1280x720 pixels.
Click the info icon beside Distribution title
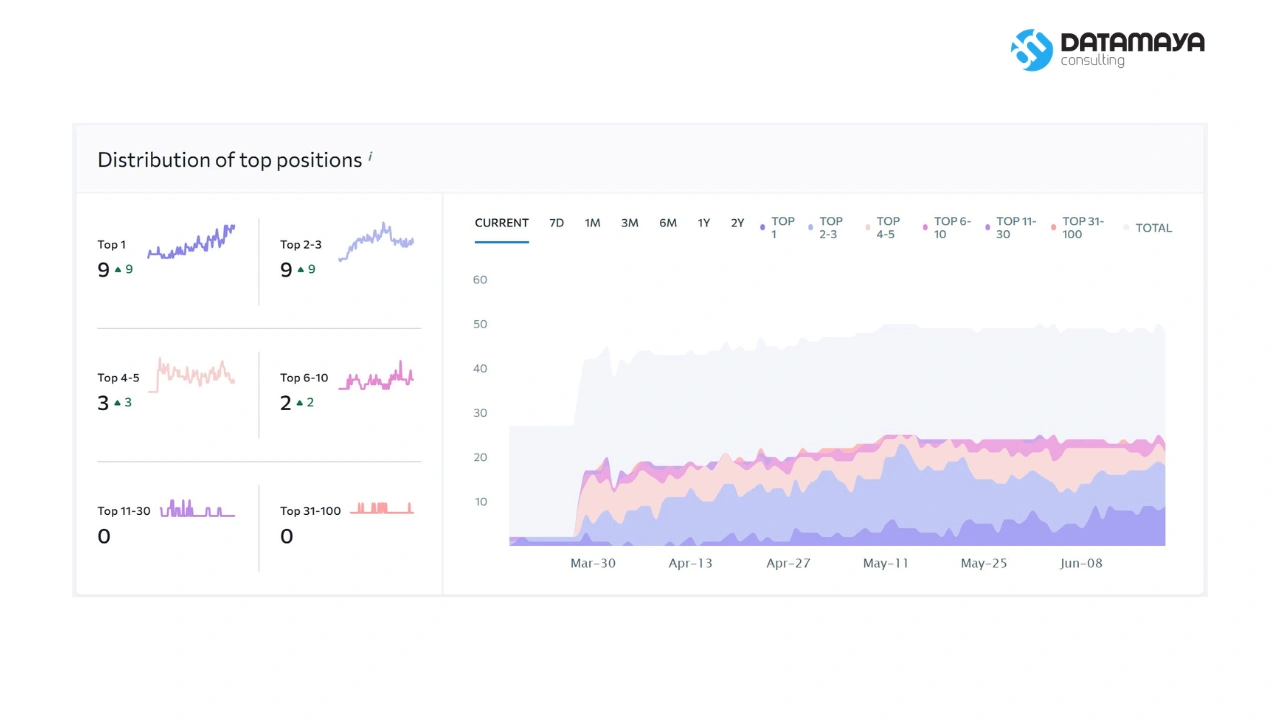pos(370,156)
